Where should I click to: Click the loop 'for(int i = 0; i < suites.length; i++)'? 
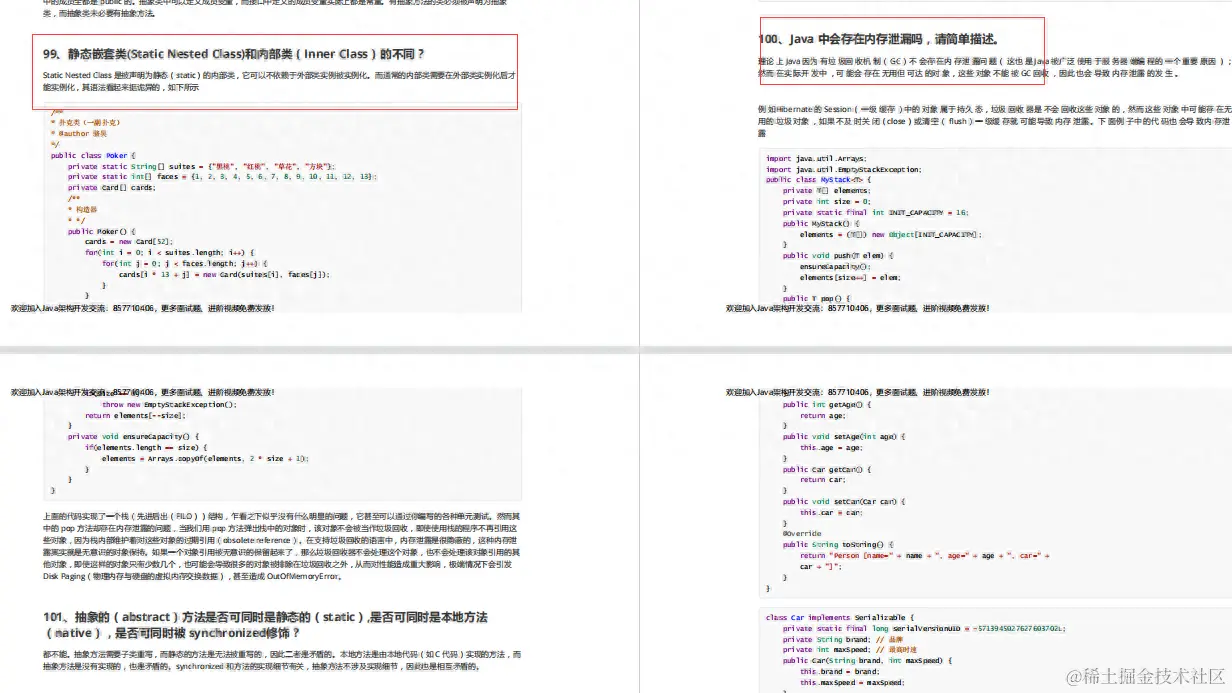pos(169,252)
